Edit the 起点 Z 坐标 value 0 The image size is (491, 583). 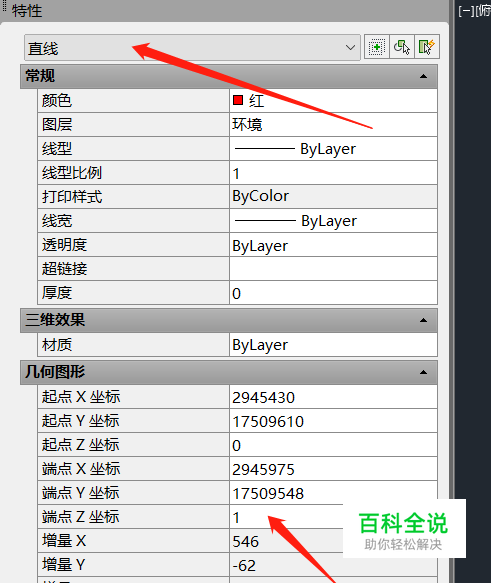tap(333, 445)
